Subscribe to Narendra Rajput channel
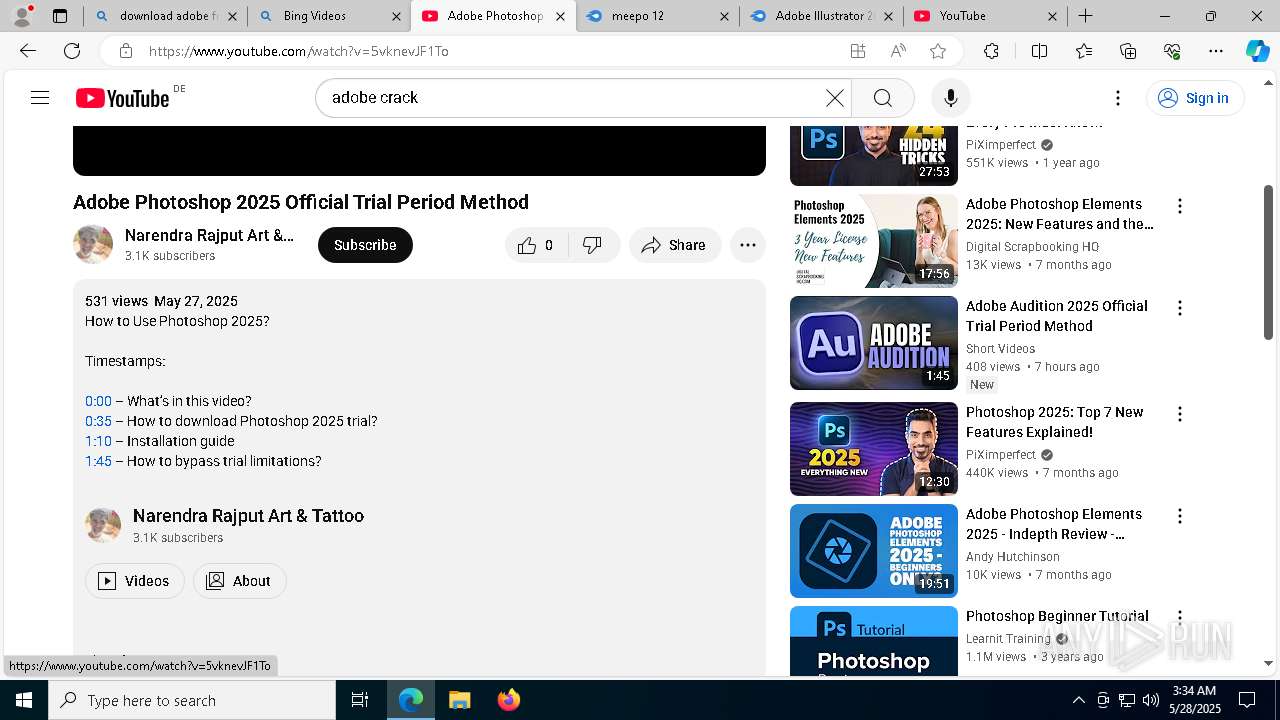The height and width of the screenshot is (720, 1280). click(x=365, y=245)
